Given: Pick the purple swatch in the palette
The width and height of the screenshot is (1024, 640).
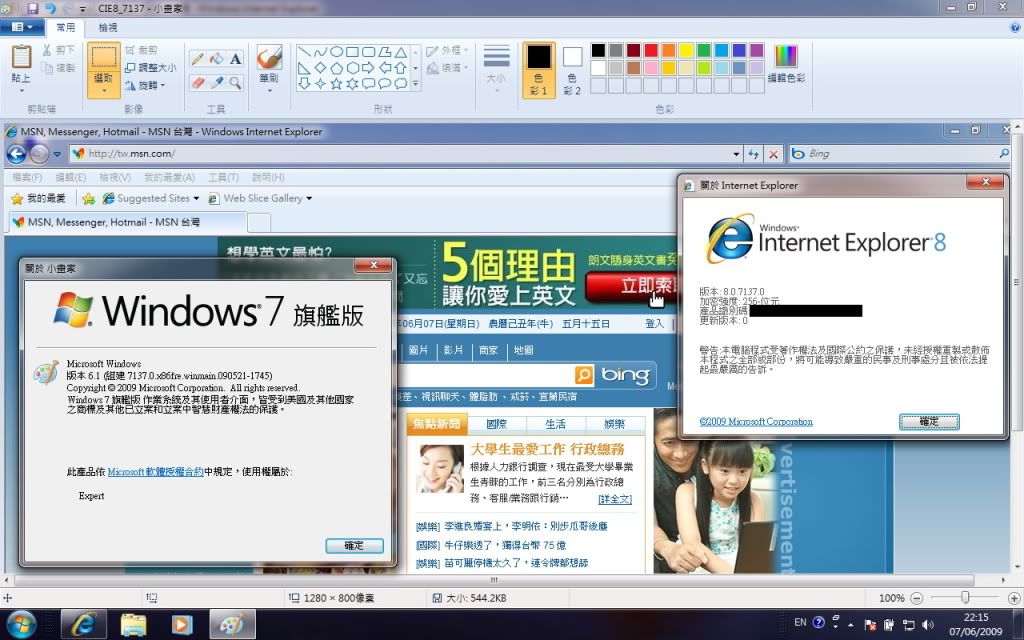Looking at the screenshot, I should (x=756, y=50).
